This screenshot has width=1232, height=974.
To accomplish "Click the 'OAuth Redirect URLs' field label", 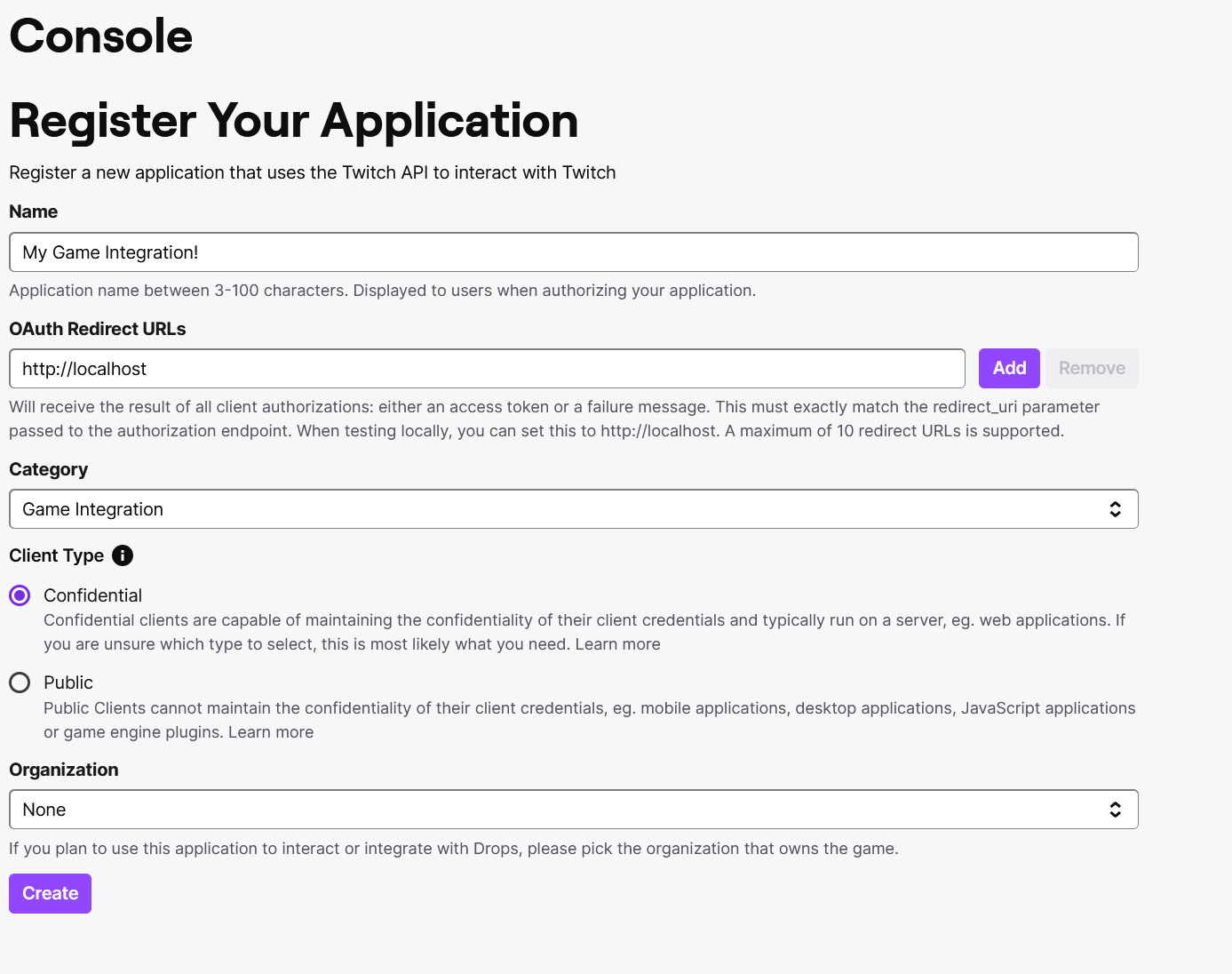I will coord(98,329).
